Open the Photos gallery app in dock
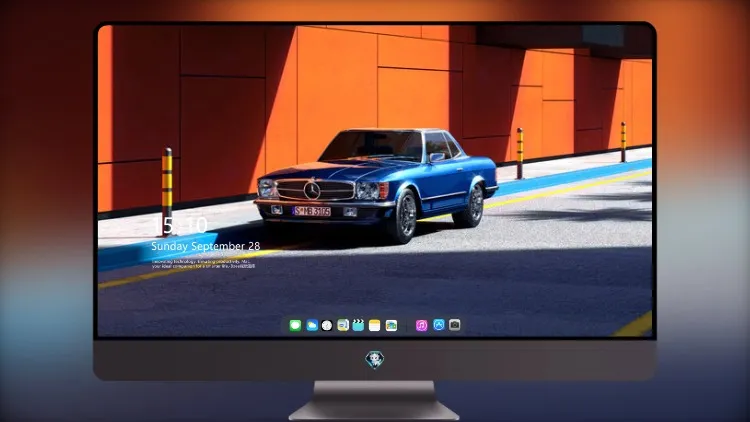 click(391, 326)
